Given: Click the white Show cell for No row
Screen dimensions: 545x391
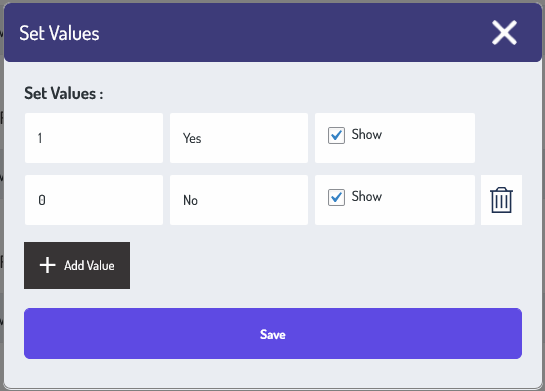Looking at the screenshot, I should tap(395, 200).
